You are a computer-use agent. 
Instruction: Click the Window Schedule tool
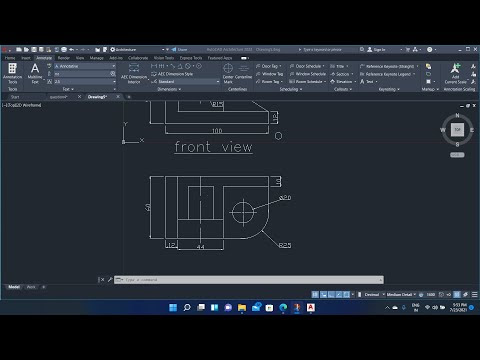[308, 74]
